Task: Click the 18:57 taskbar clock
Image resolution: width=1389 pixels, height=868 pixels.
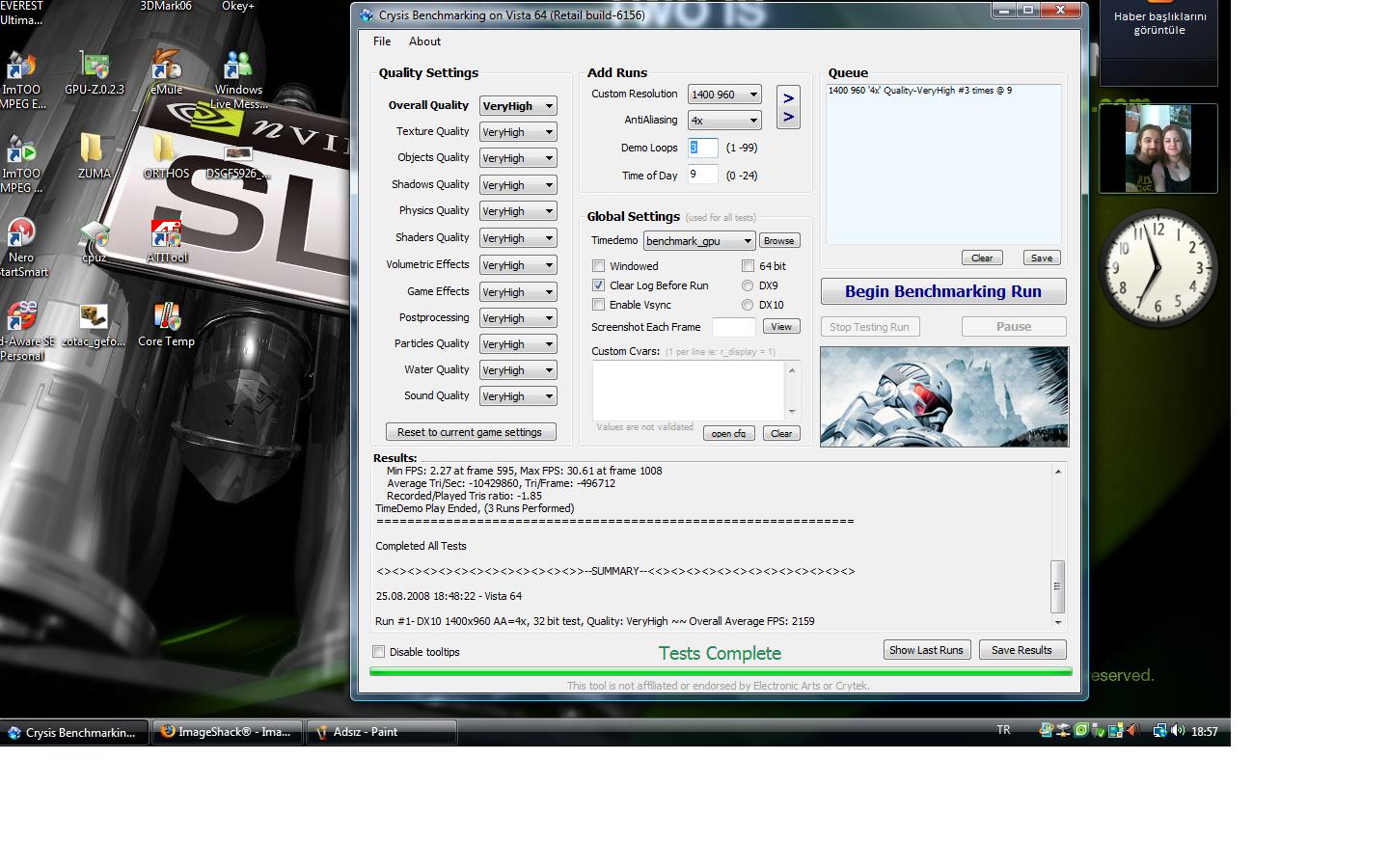Action: (x=1204, y=732)
